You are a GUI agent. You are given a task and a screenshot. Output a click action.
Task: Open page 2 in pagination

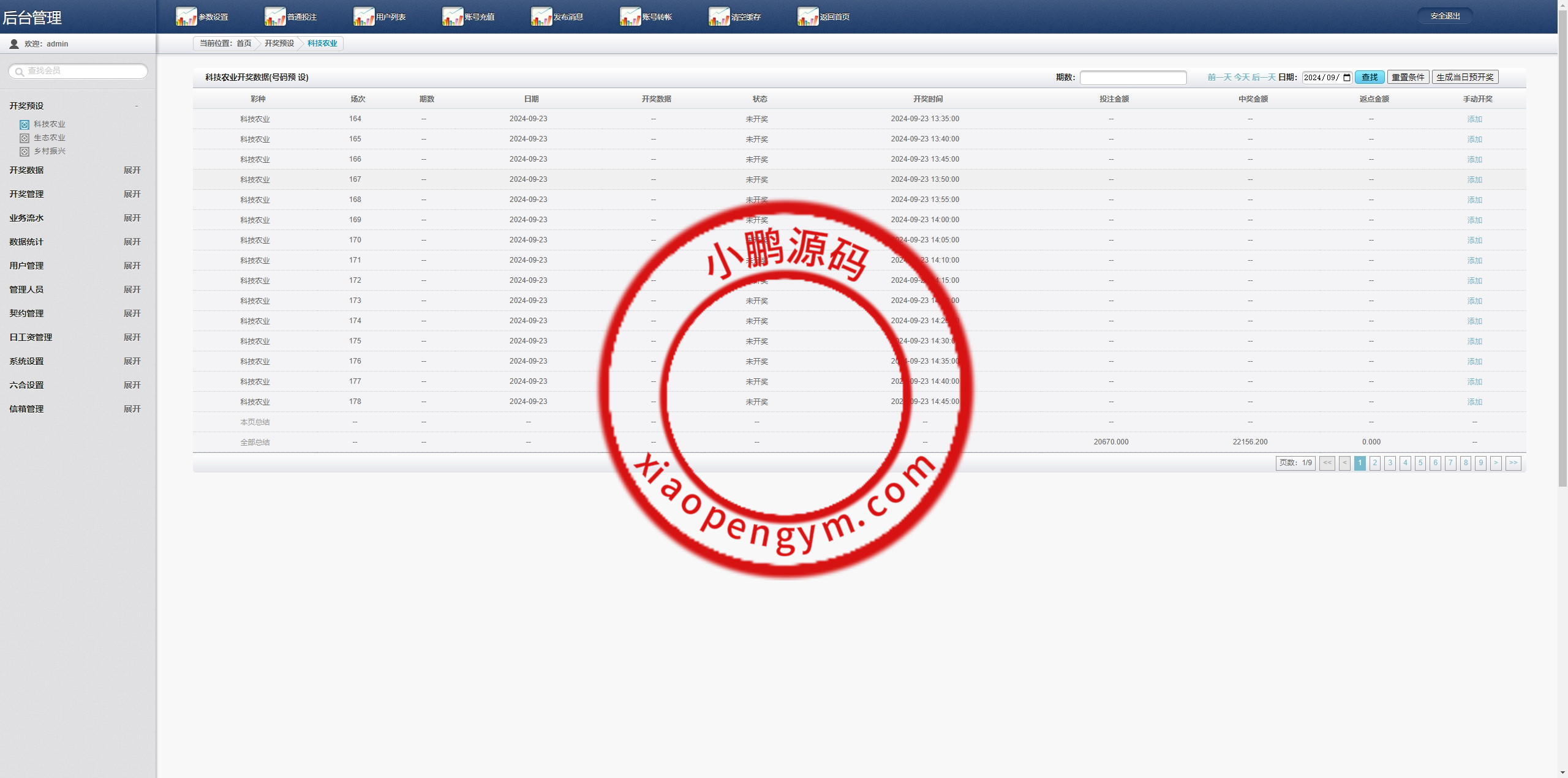coord(1374,463)
